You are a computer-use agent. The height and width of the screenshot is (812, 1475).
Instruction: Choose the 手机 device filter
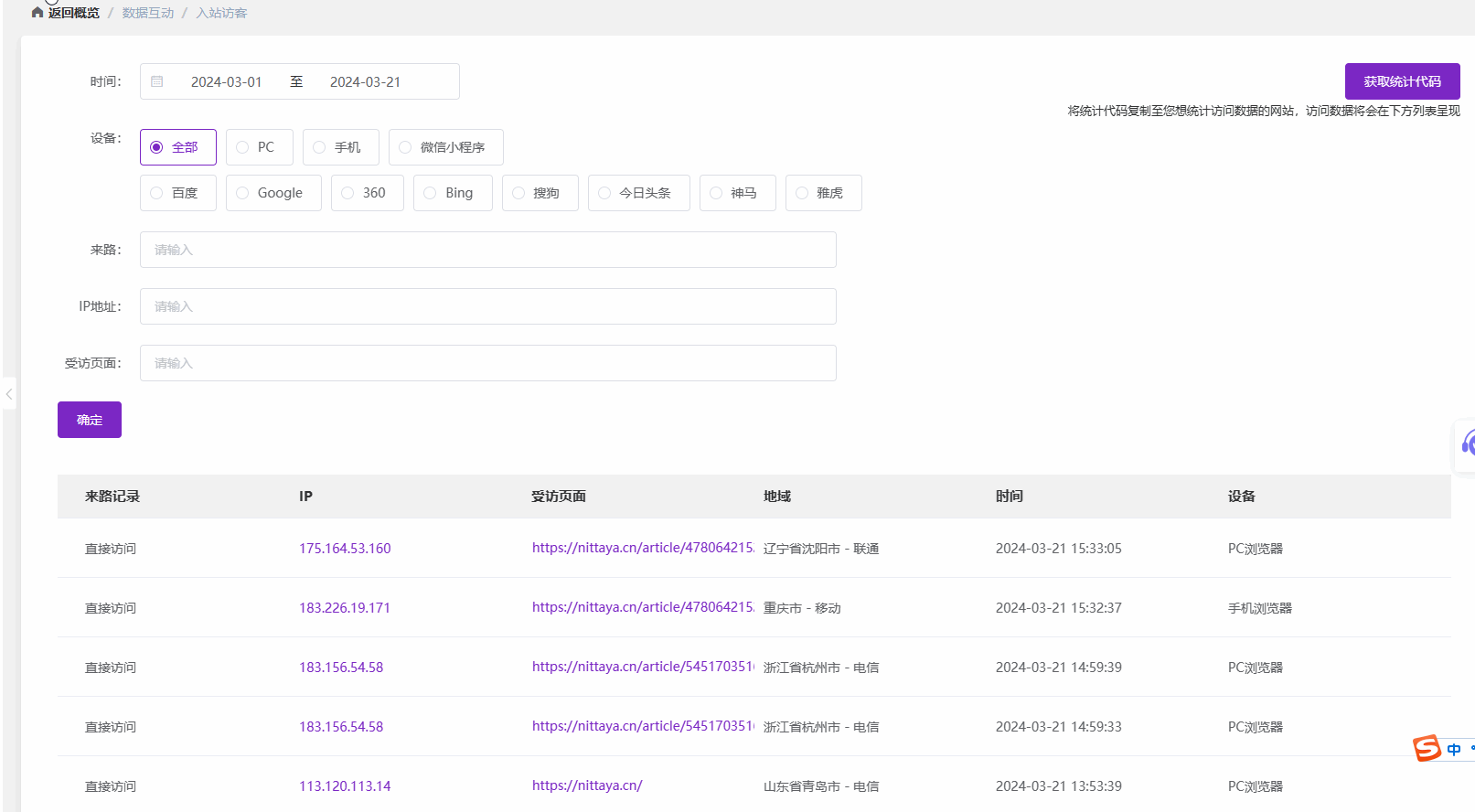337,147
